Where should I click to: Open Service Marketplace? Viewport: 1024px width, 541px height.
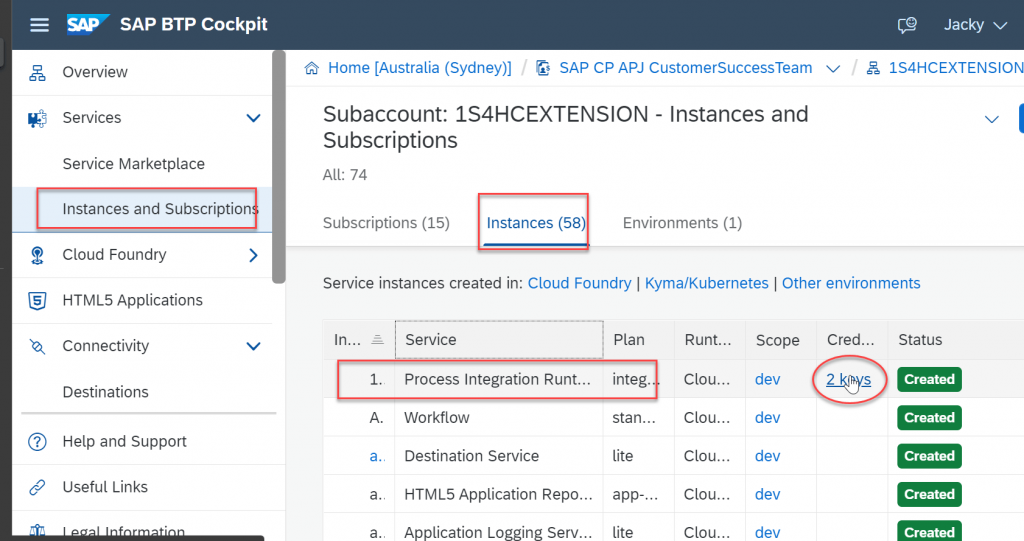(133, 164)
